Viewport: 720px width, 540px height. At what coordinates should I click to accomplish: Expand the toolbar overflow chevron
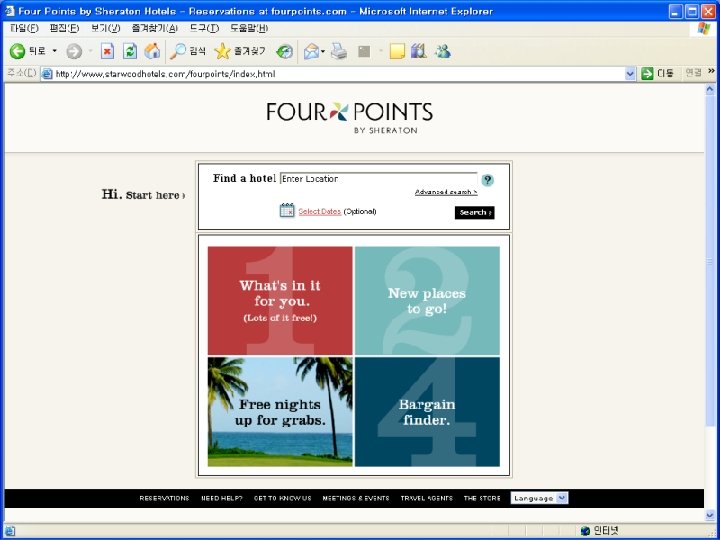711,71
